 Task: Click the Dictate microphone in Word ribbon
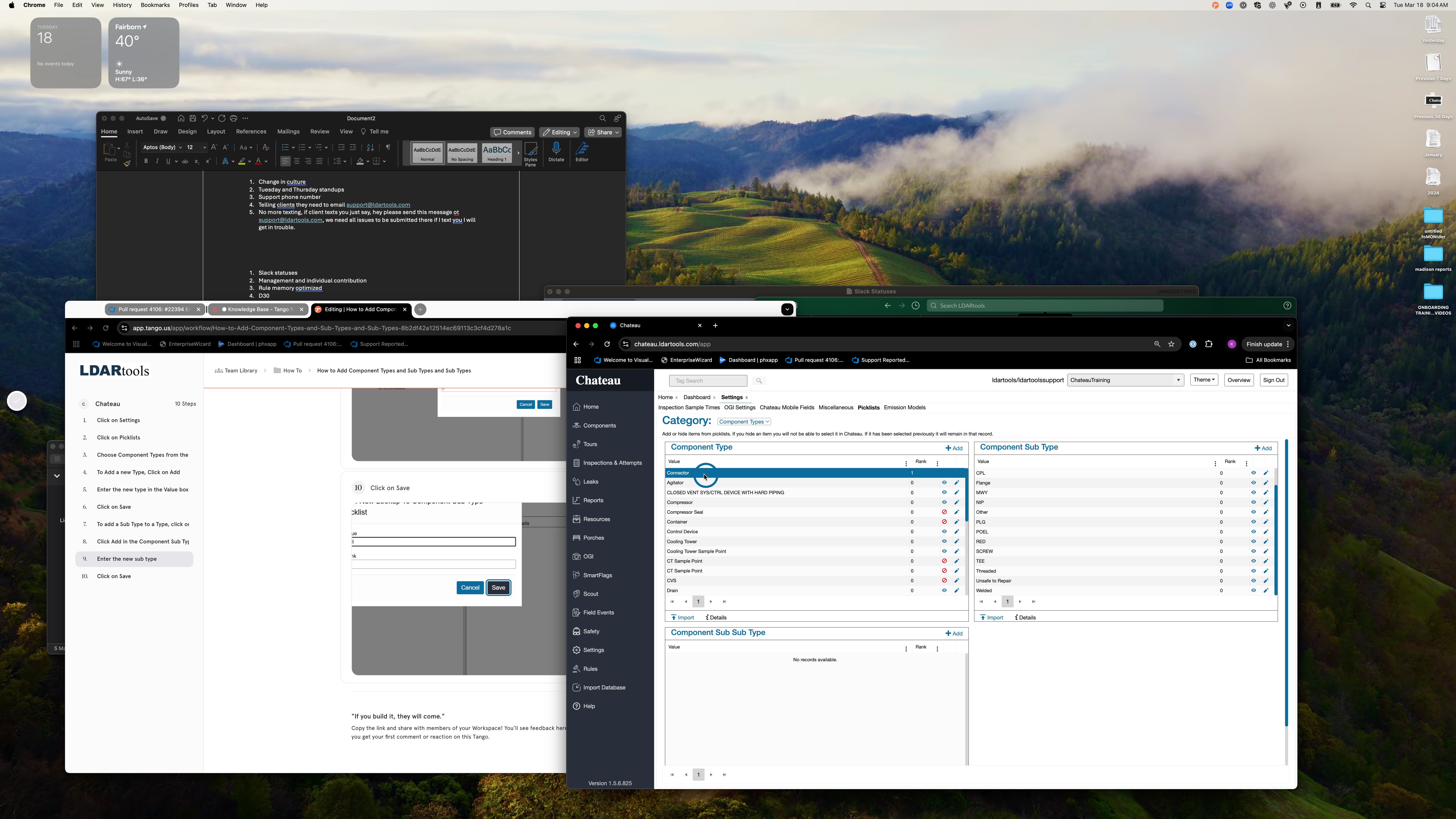pyautogui.click(x=556, y=152)
